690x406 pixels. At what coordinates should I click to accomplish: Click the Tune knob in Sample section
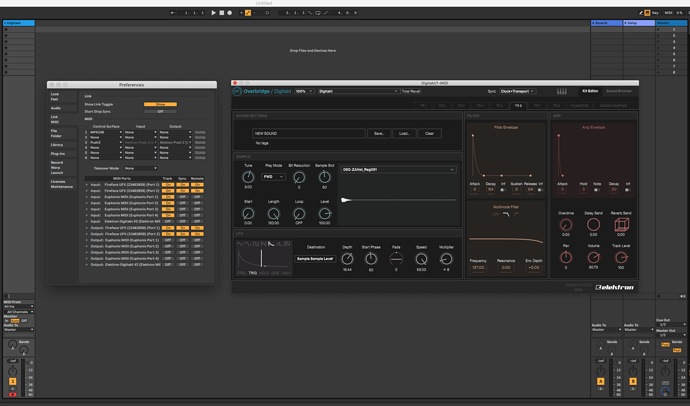[248, 177]
